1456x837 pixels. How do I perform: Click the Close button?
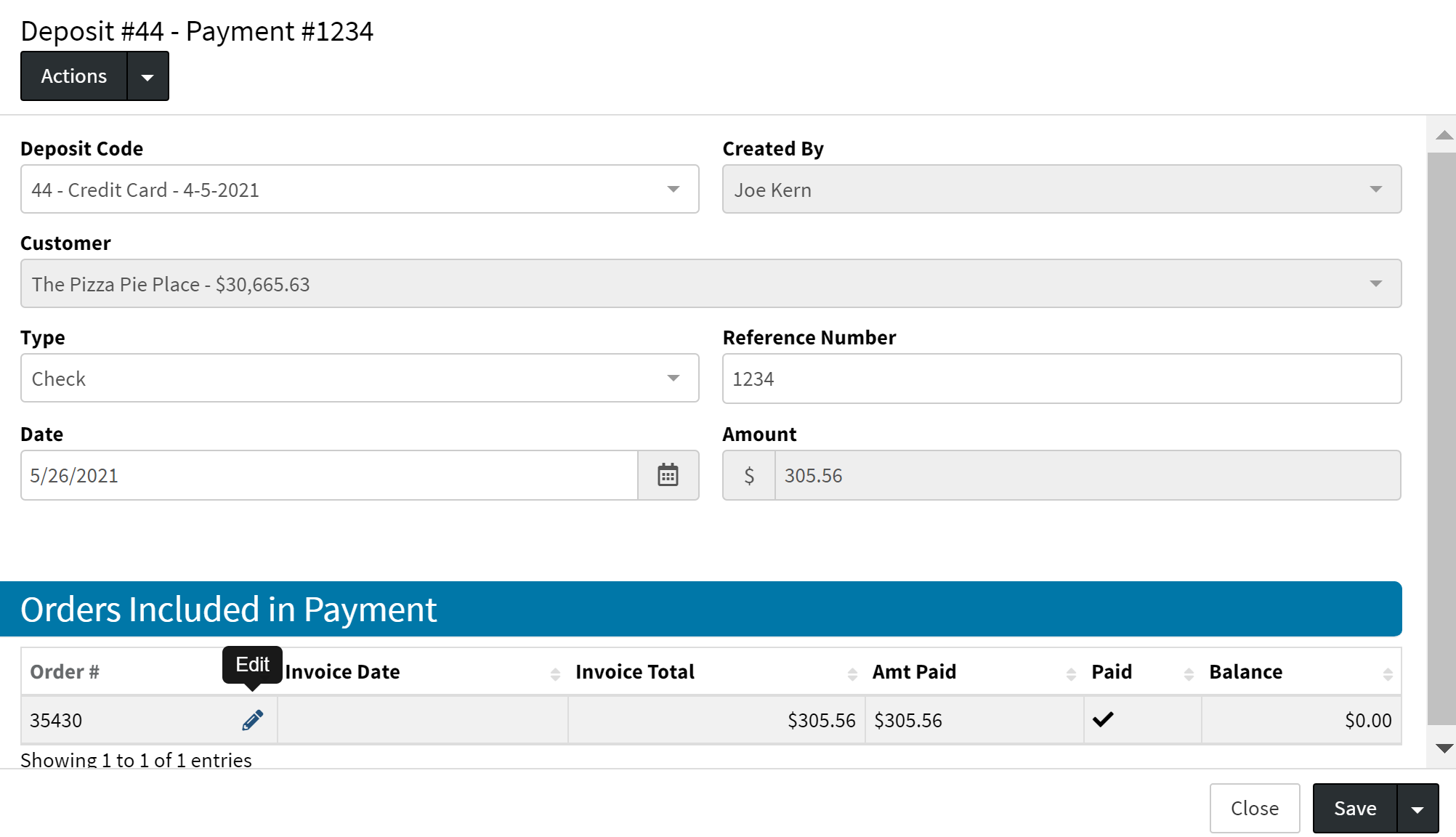[x=1254, y=809]
